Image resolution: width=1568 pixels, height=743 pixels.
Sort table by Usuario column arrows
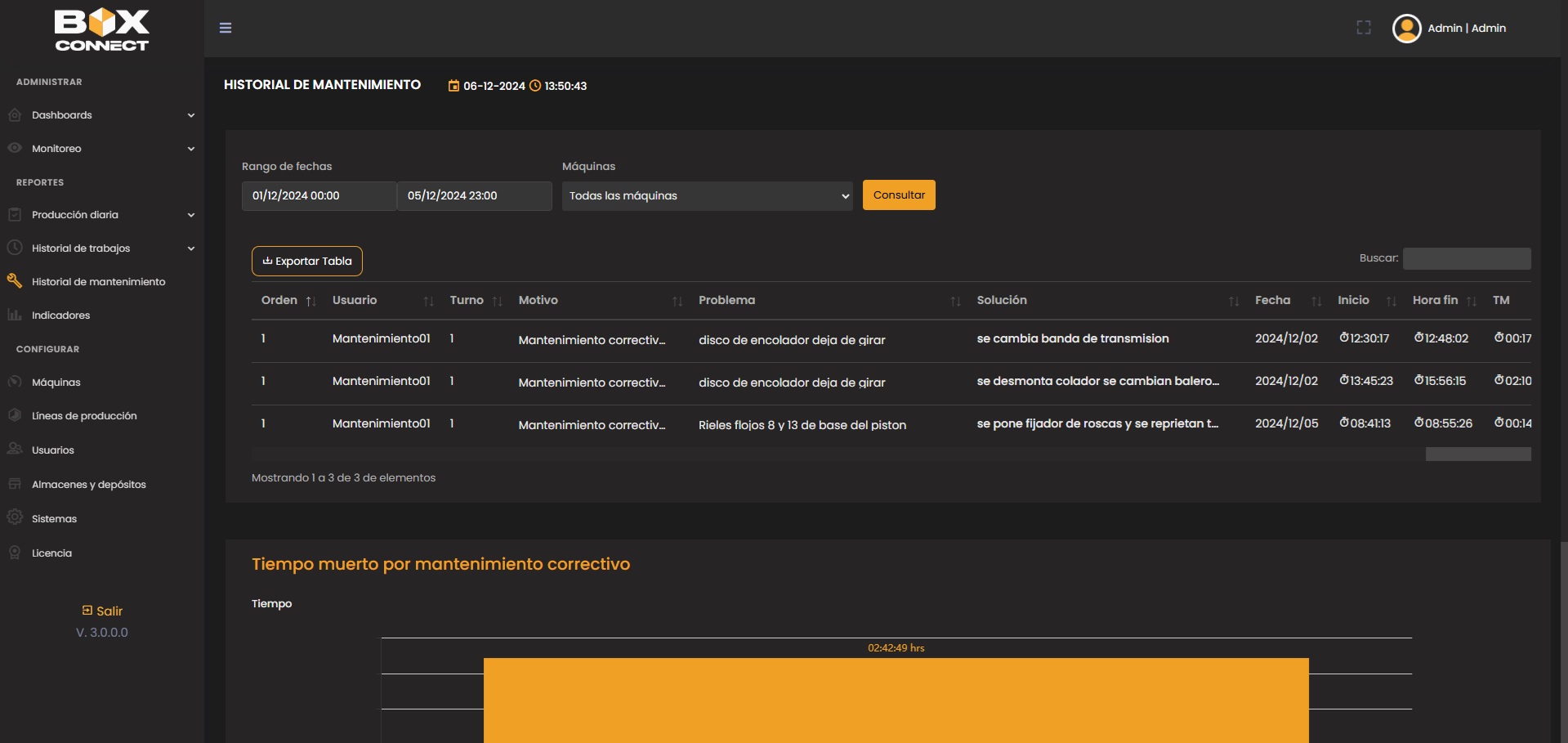point(428,302)
